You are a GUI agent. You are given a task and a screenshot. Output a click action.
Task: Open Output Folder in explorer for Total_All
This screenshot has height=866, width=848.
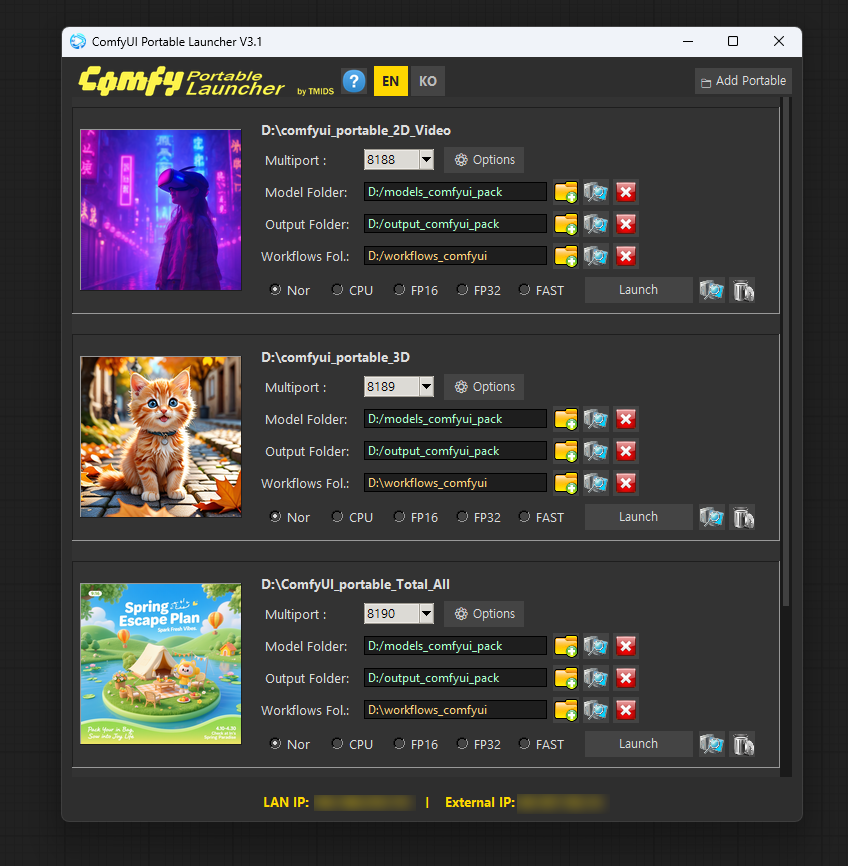tap(596, 678)
